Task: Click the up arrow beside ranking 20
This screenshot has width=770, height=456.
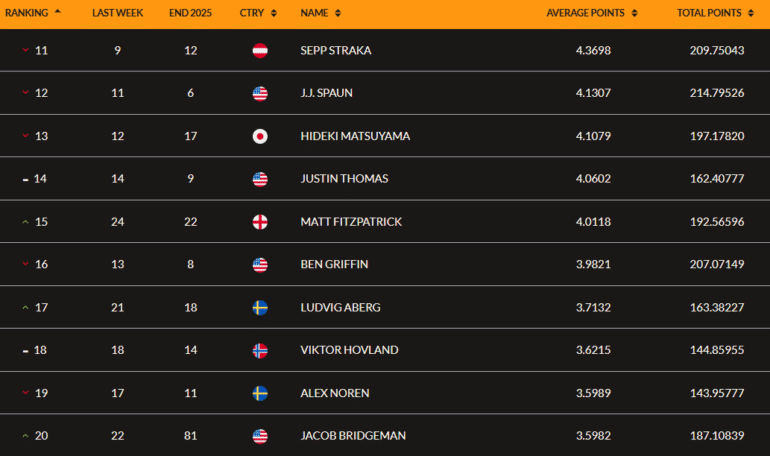Action: coord(25,436)
